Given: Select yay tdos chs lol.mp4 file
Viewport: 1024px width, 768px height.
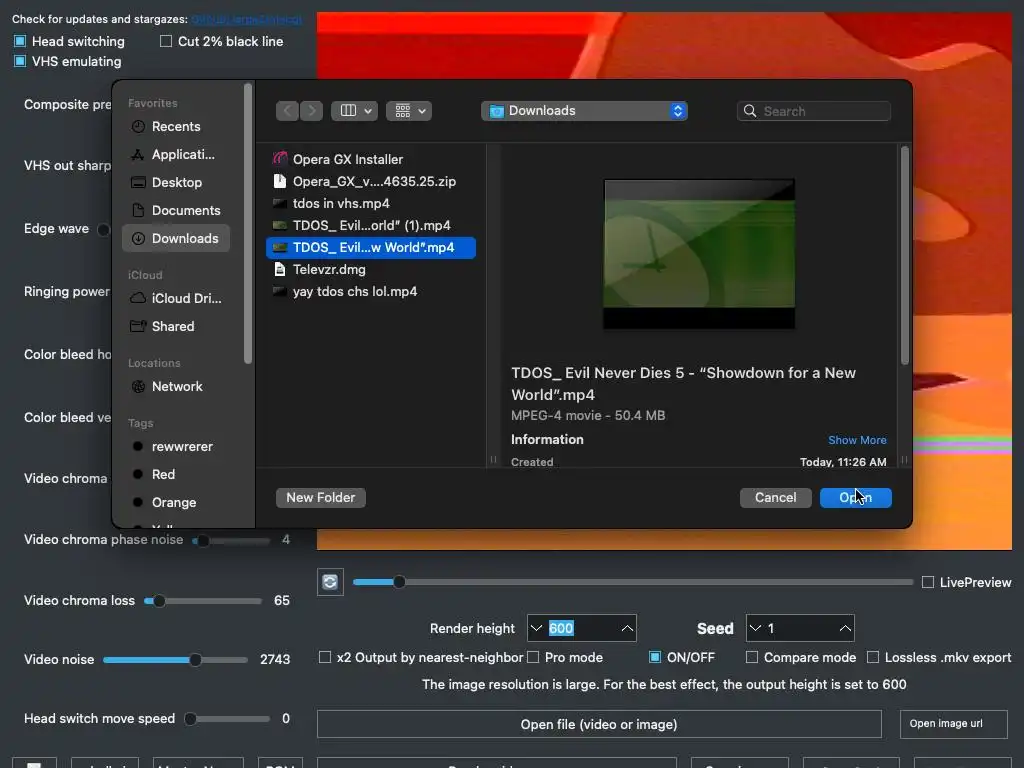Looking at the screenshot, I should coord(371,292).
